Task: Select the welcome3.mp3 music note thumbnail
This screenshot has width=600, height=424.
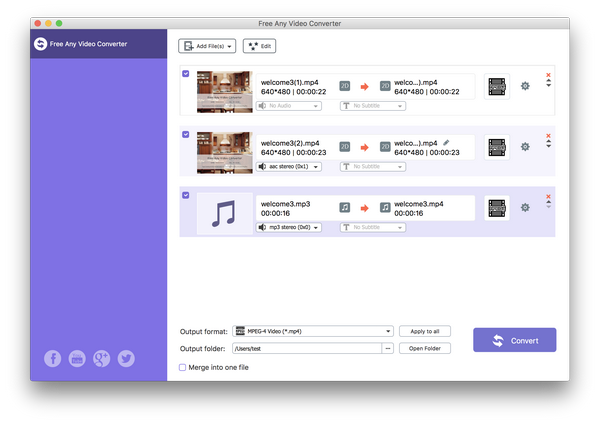Action: (225, 214)
